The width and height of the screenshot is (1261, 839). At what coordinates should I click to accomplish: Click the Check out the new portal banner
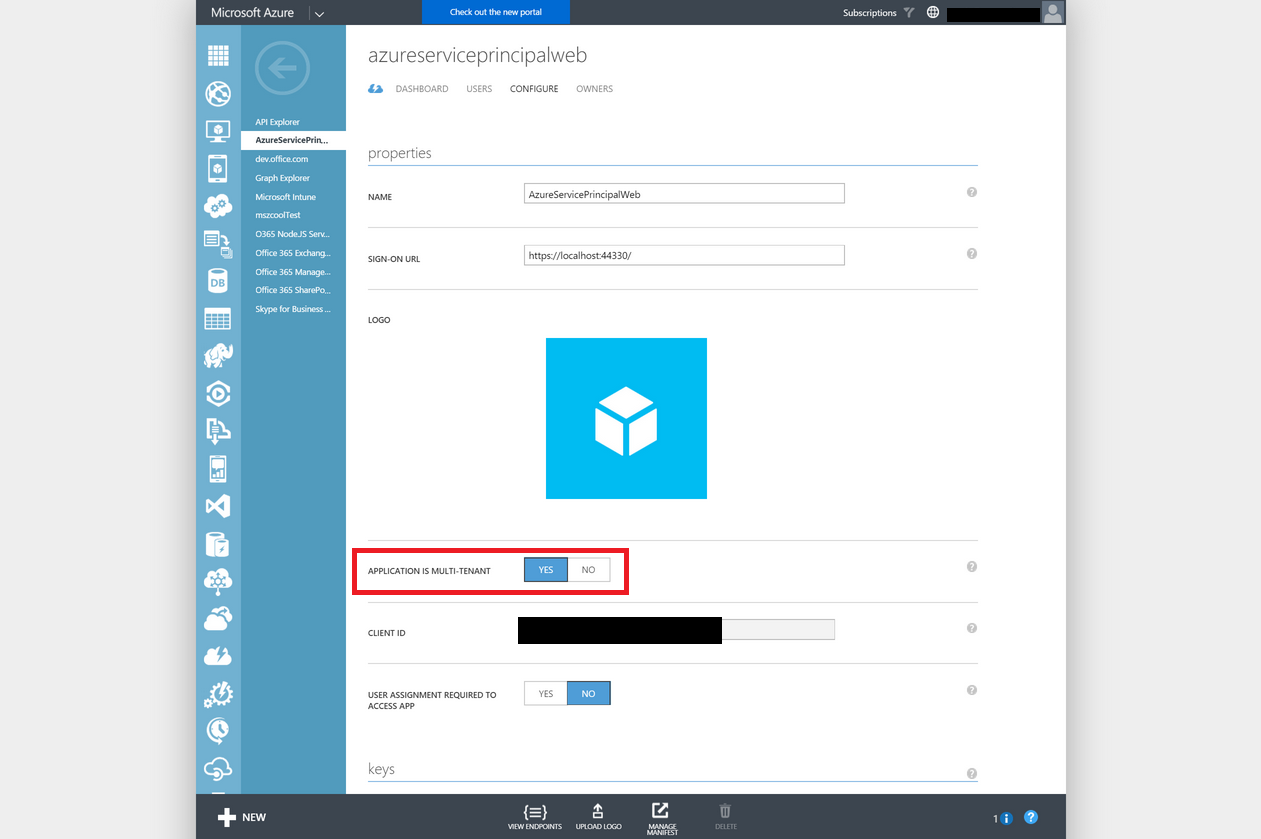pos(496,12)
